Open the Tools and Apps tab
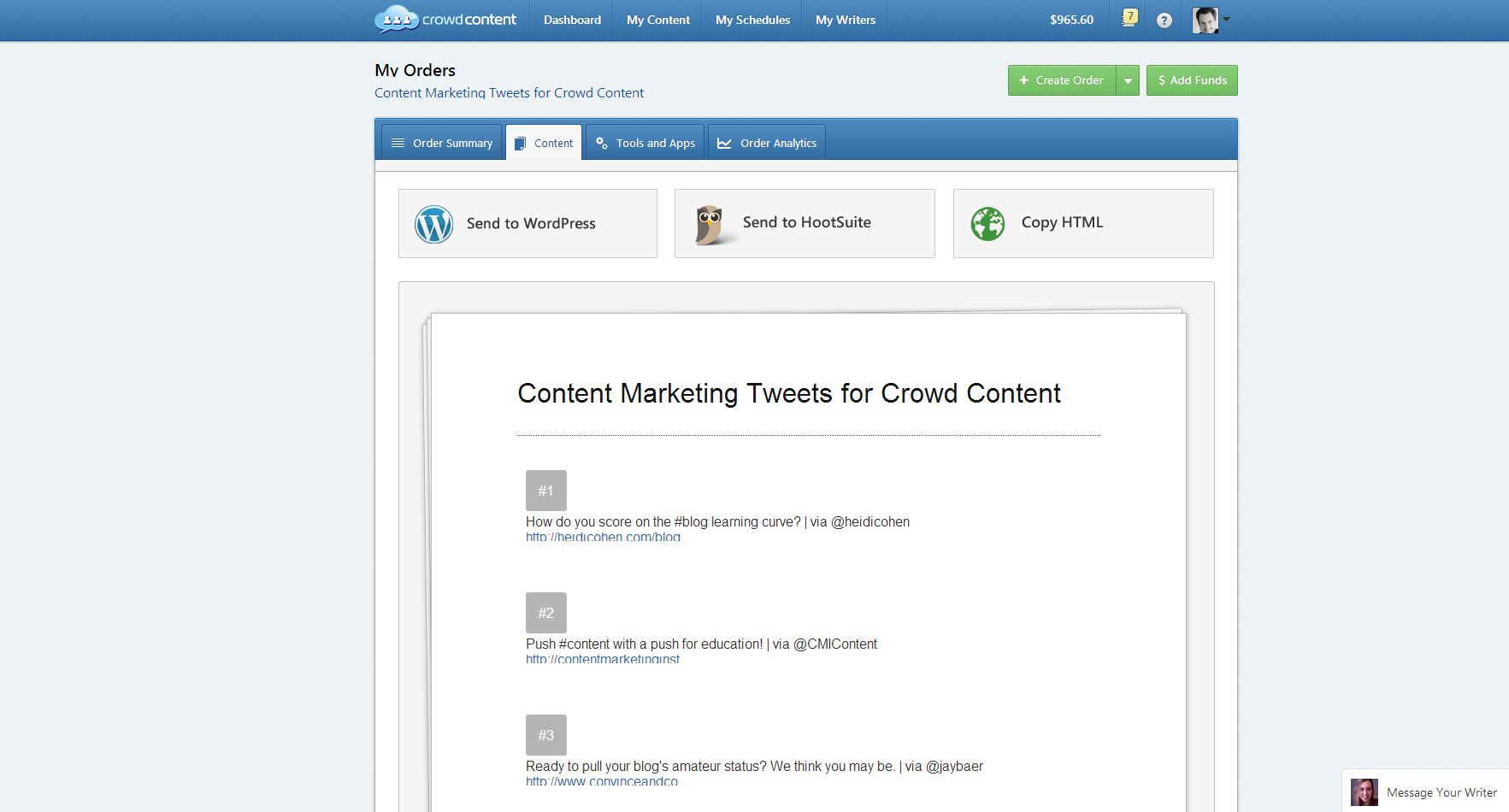Screen dimensions: 1509x812 pyautogui.click(x=645, y=143)
